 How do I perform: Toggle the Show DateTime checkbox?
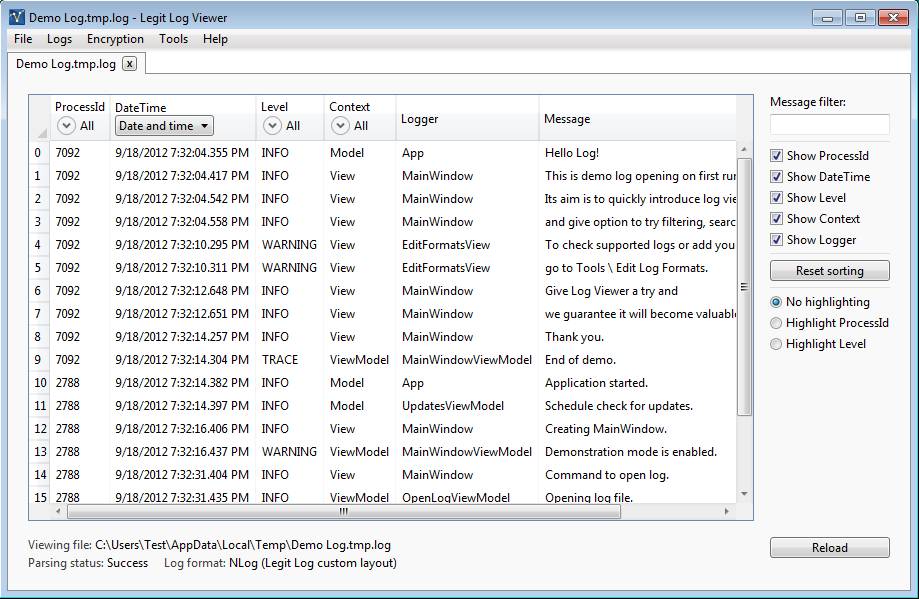pos(777,177)
